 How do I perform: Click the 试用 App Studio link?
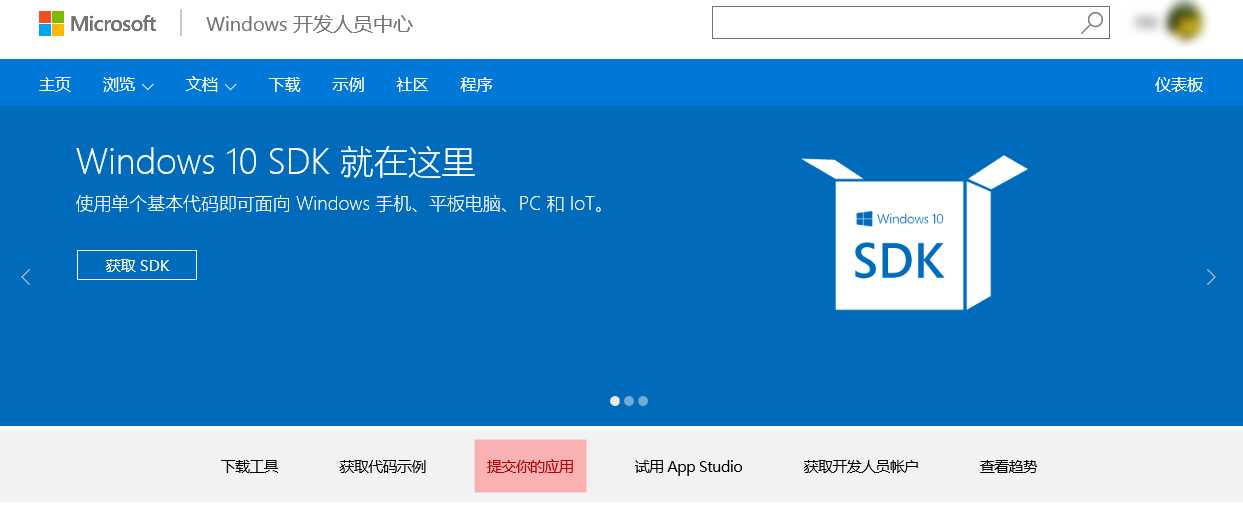[x=689, y=466]
